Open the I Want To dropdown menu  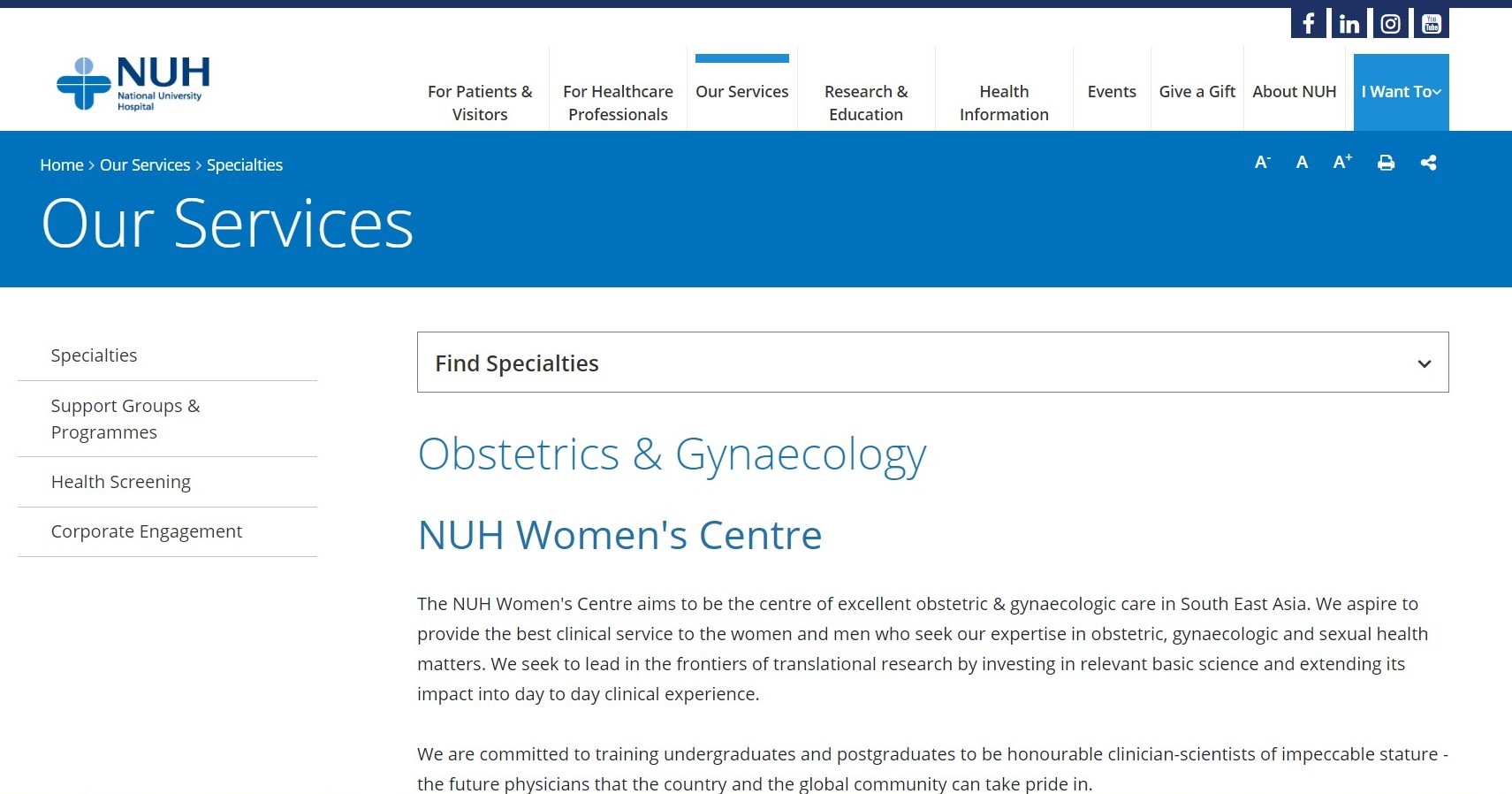(x=1402, y=92)
